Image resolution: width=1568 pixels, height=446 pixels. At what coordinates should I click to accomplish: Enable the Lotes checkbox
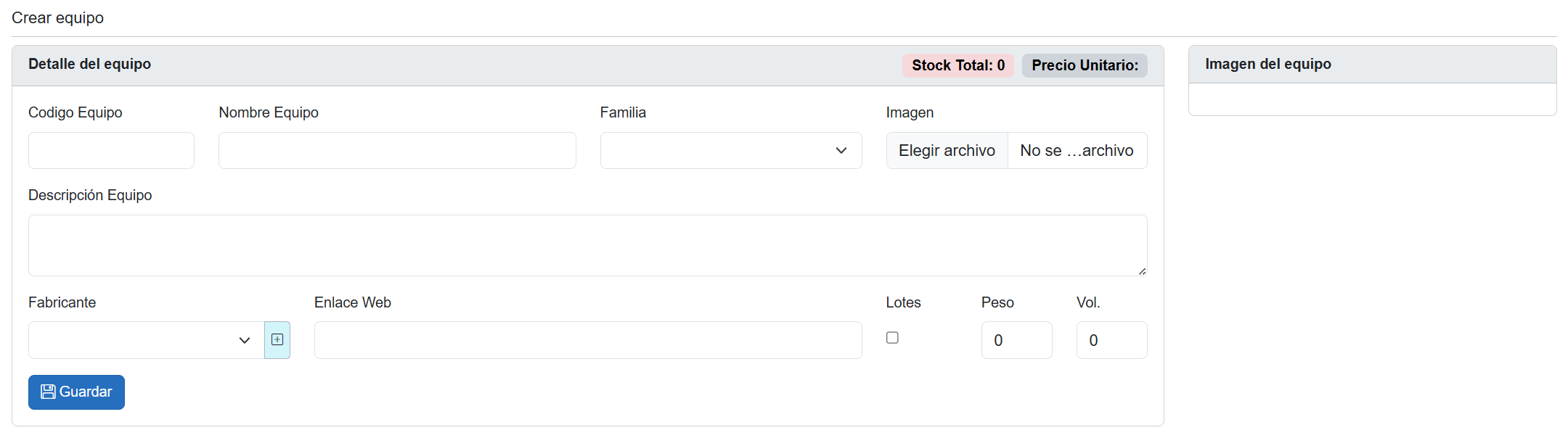point(892,338)
